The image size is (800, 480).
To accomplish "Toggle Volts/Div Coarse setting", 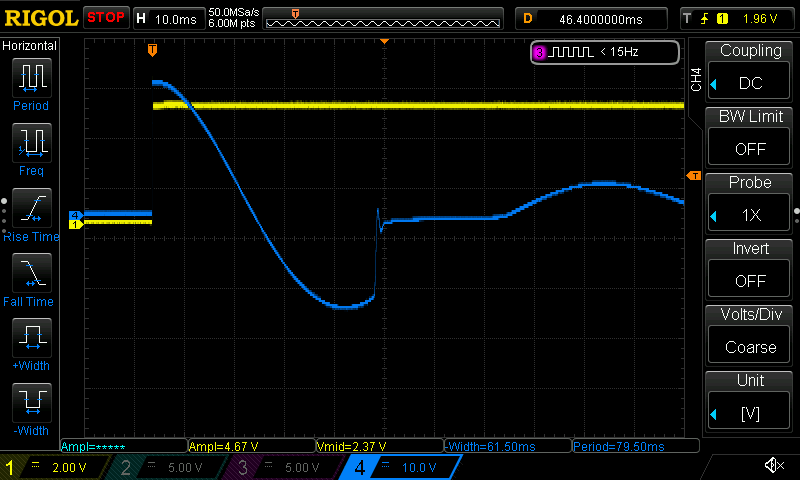I will [749, 347].
